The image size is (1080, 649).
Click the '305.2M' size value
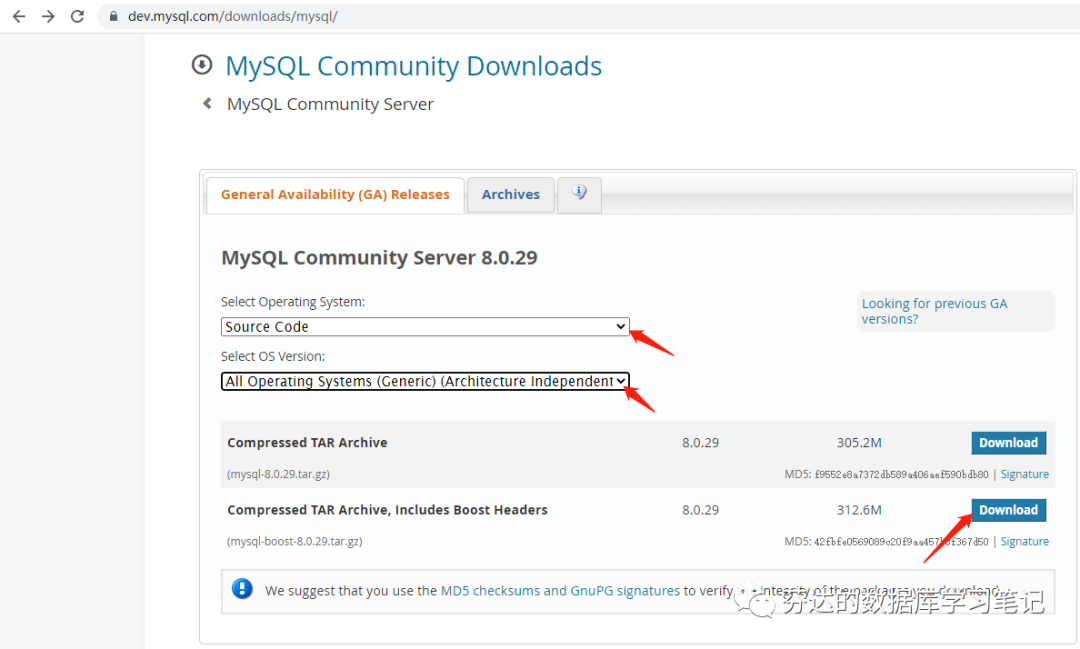(x=859, y=443)
